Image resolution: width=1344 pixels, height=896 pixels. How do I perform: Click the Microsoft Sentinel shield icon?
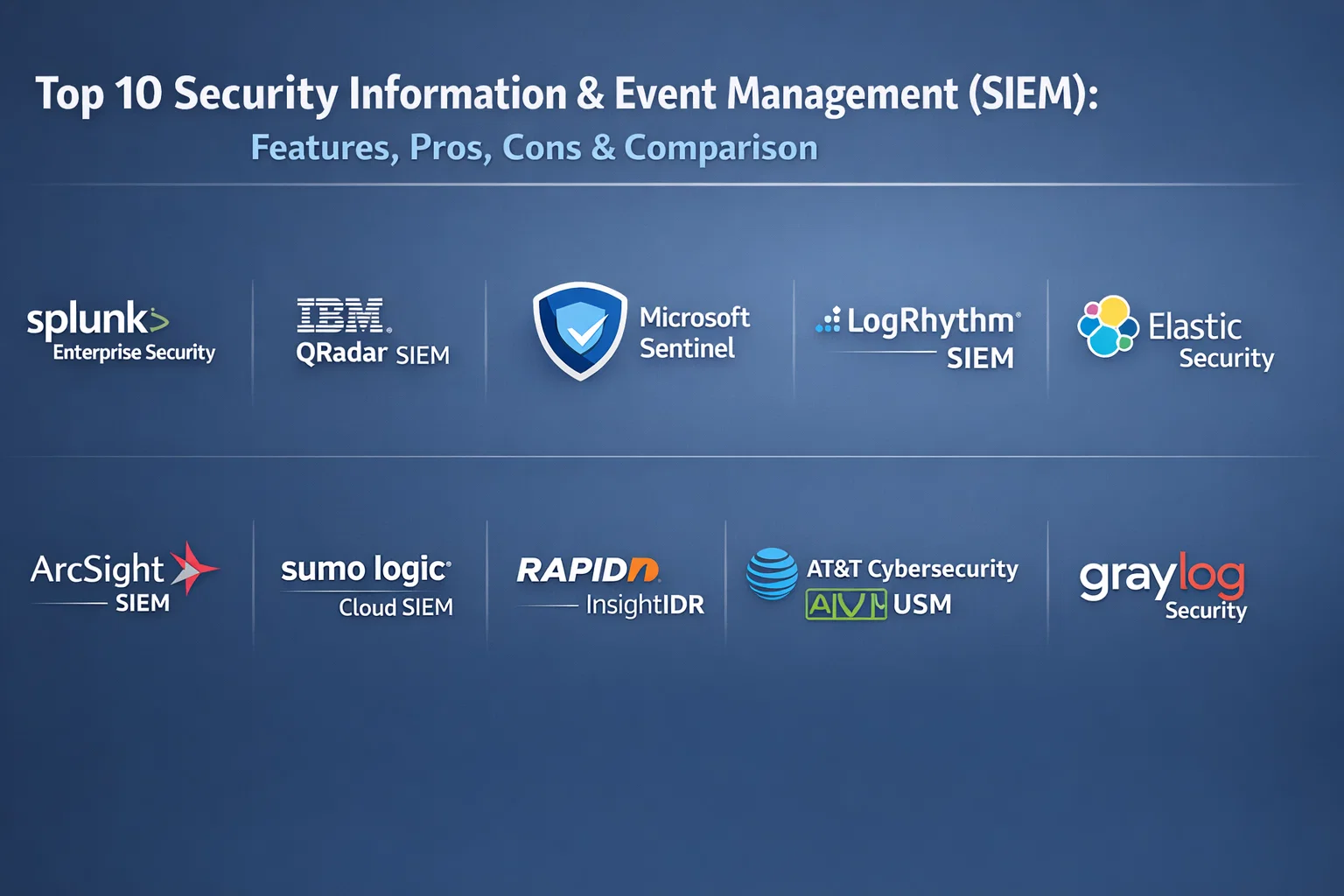point(579,331)
